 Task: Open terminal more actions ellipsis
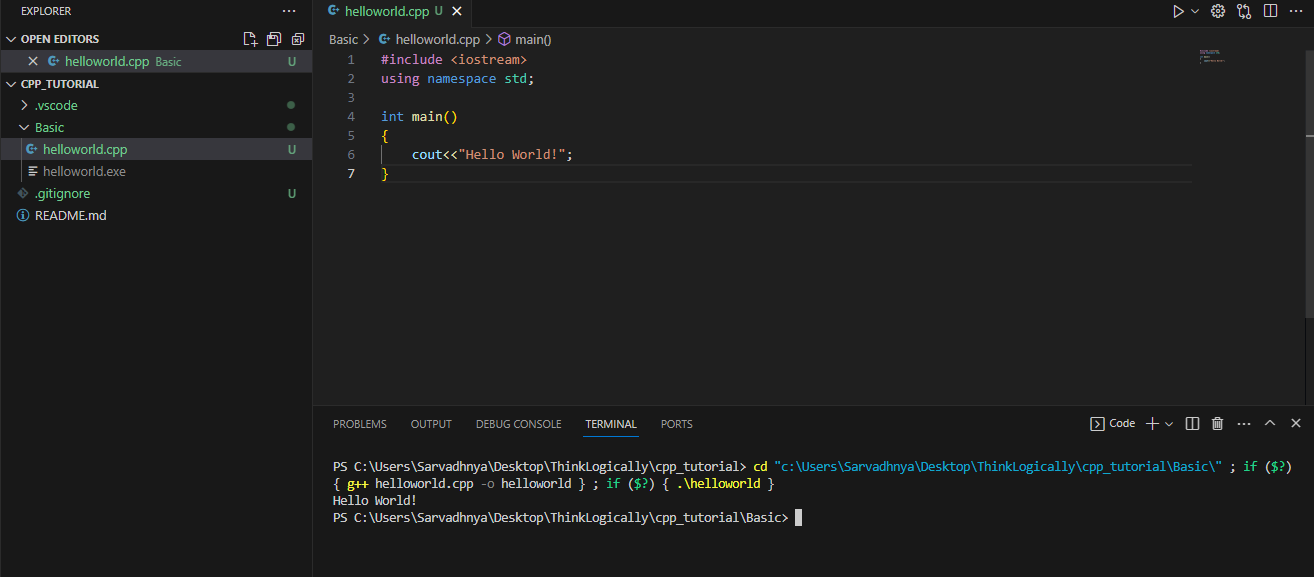(x=1243, y=423)
